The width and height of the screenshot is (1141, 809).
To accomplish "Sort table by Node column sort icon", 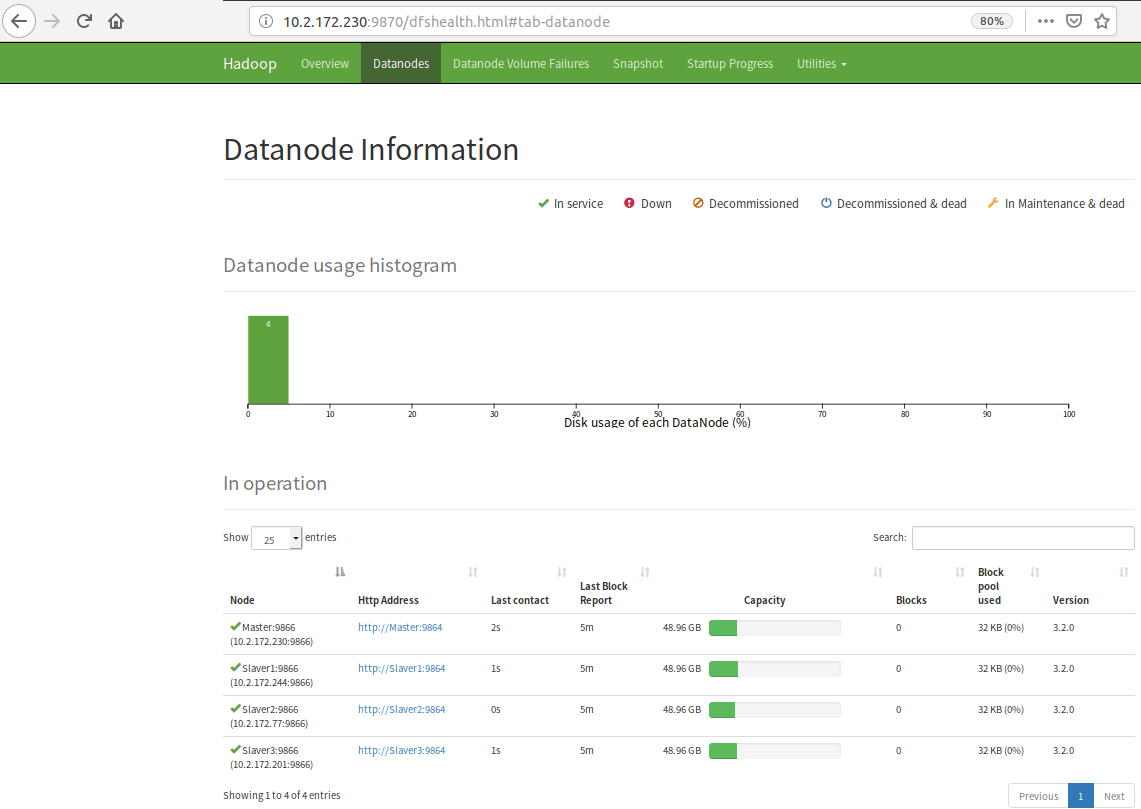I will (x=340, y=572).
